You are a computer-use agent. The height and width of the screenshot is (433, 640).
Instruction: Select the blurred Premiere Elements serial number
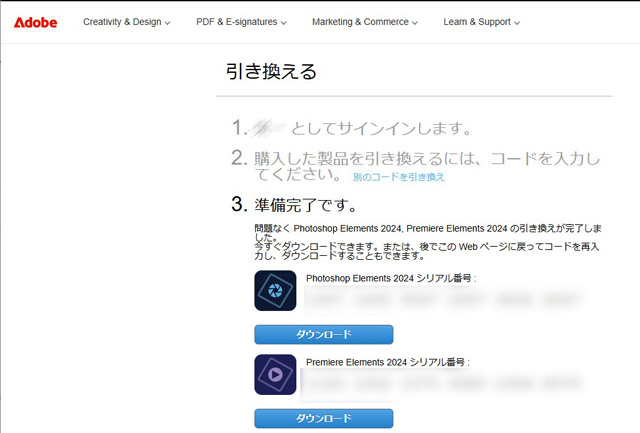click(x=443, y=384)
